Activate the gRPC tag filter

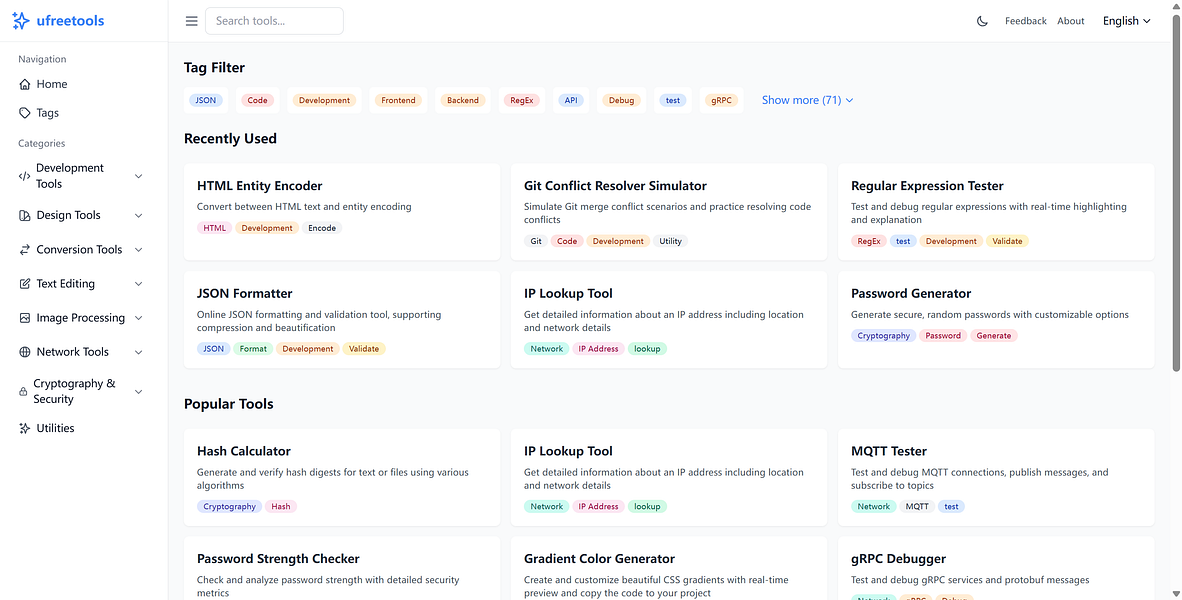pyautogui.click(x=721, y=100)
